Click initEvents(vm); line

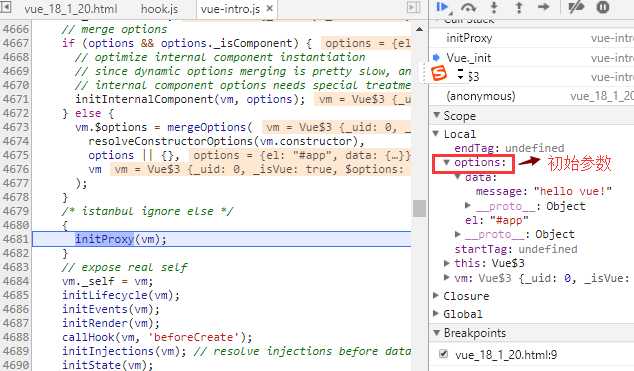[x=111, y=309]
